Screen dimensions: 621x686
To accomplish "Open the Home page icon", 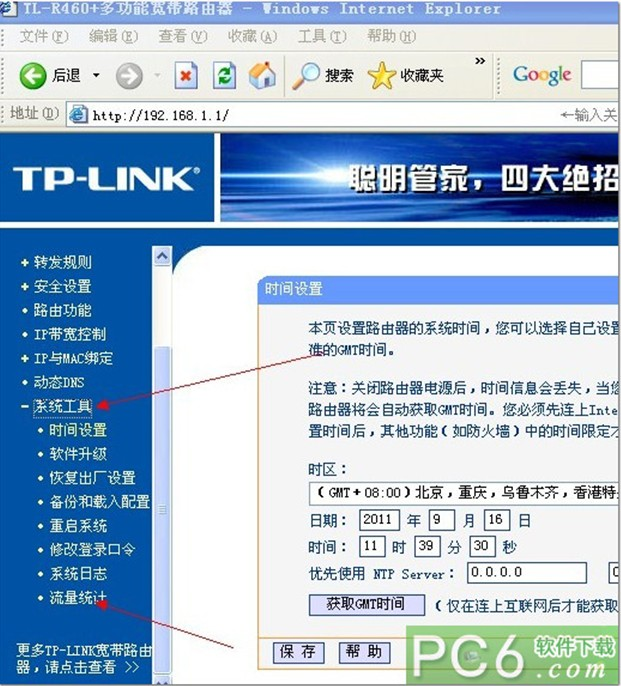I will point(262,76).
